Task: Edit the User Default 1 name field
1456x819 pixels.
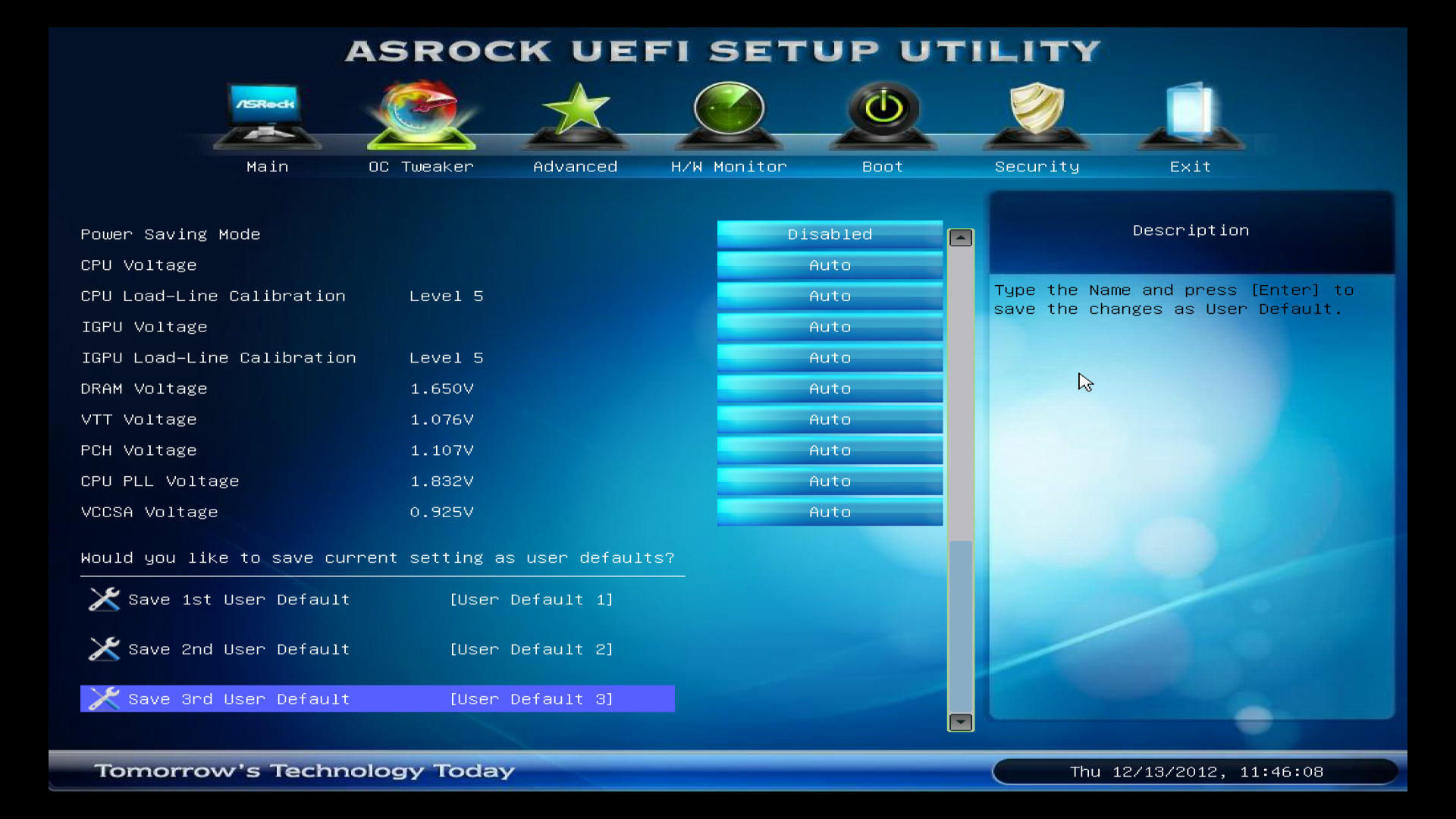Action: coord(531,600)
